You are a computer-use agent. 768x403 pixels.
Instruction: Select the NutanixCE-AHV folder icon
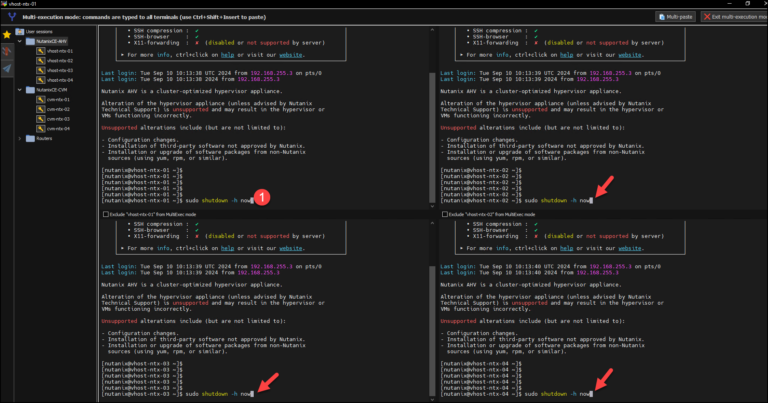click(x=31, y=41)
